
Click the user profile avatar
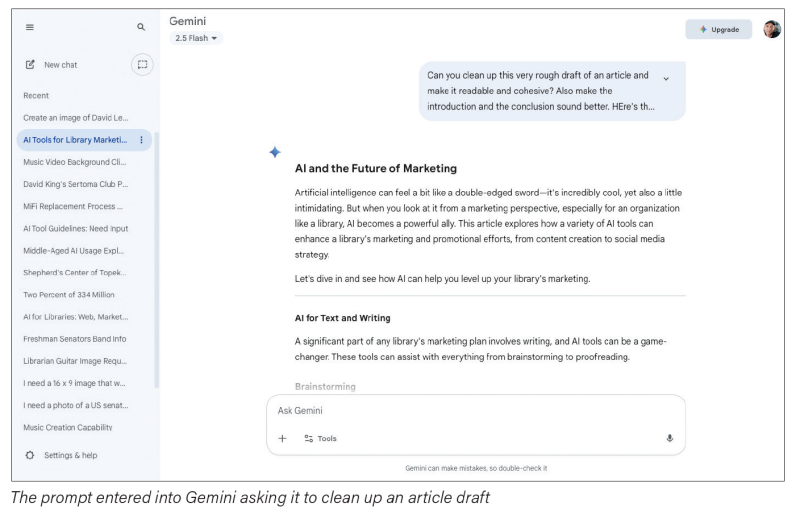[x=772, y=29]
